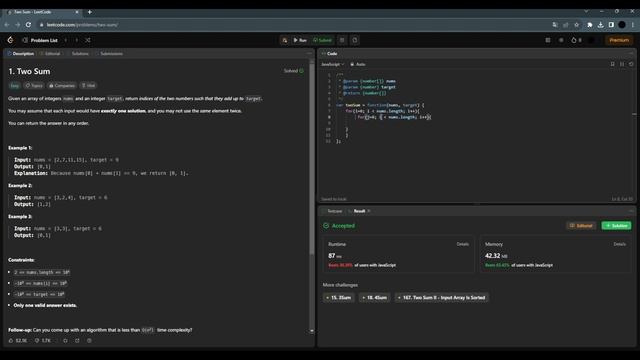Switch to the Solutions tab

[78, 53]
